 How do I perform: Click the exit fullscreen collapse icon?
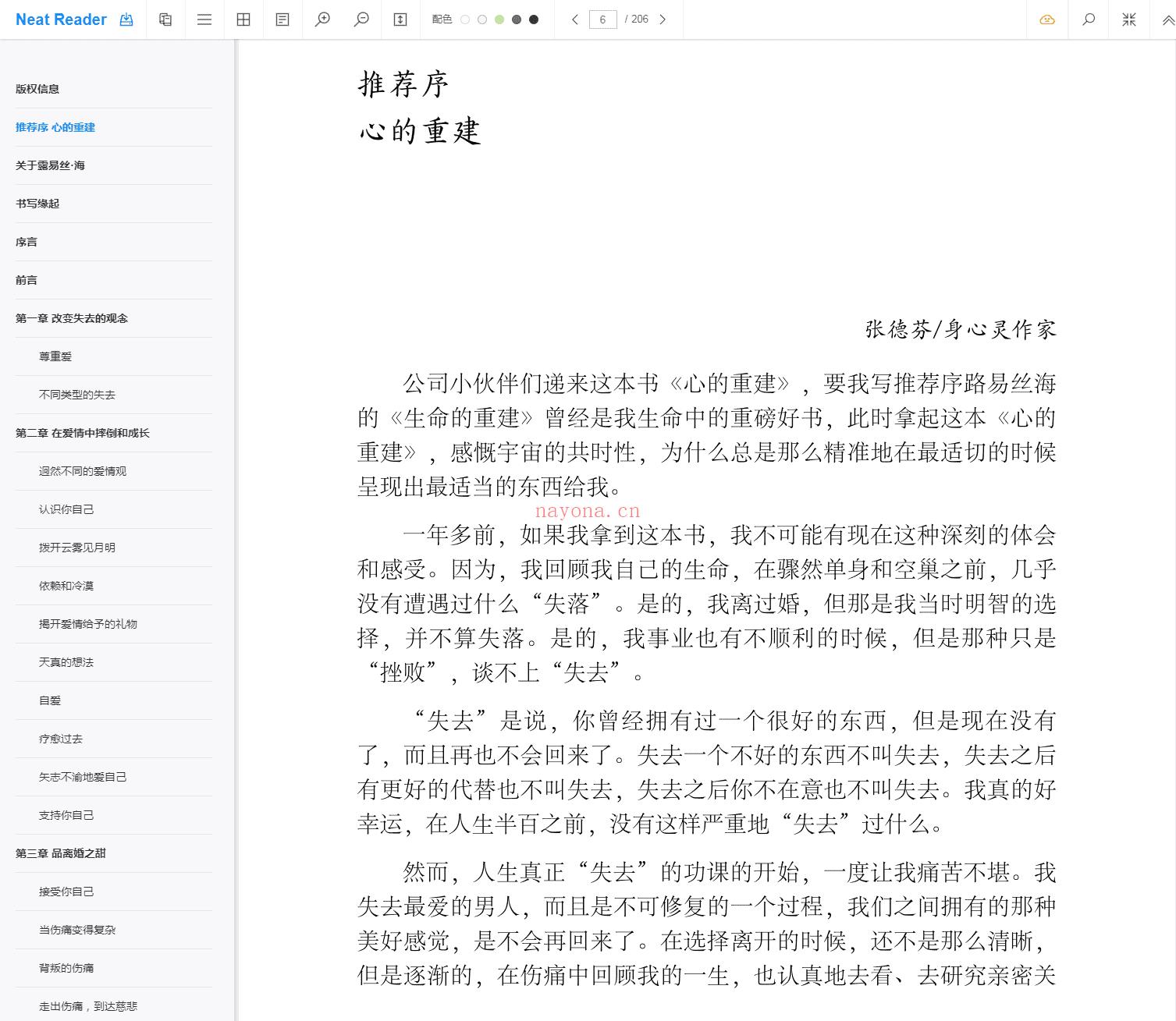(1129, 19)
